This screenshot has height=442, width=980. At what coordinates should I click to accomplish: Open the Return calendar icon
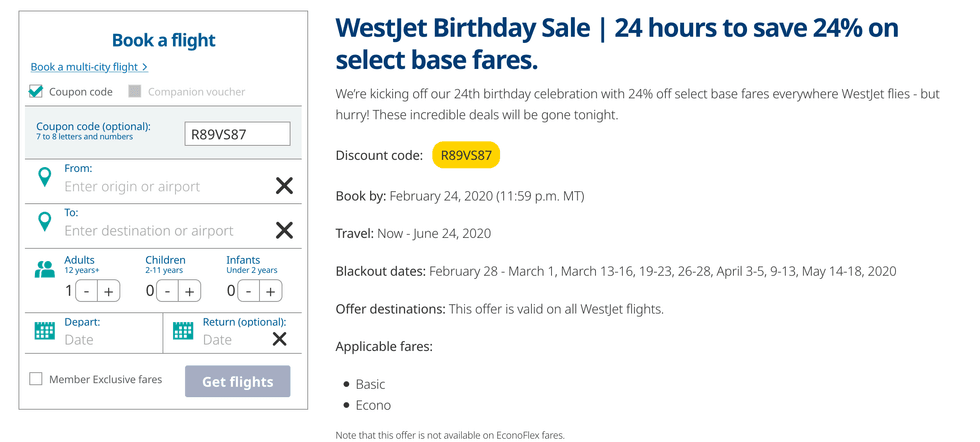point(182,331)
